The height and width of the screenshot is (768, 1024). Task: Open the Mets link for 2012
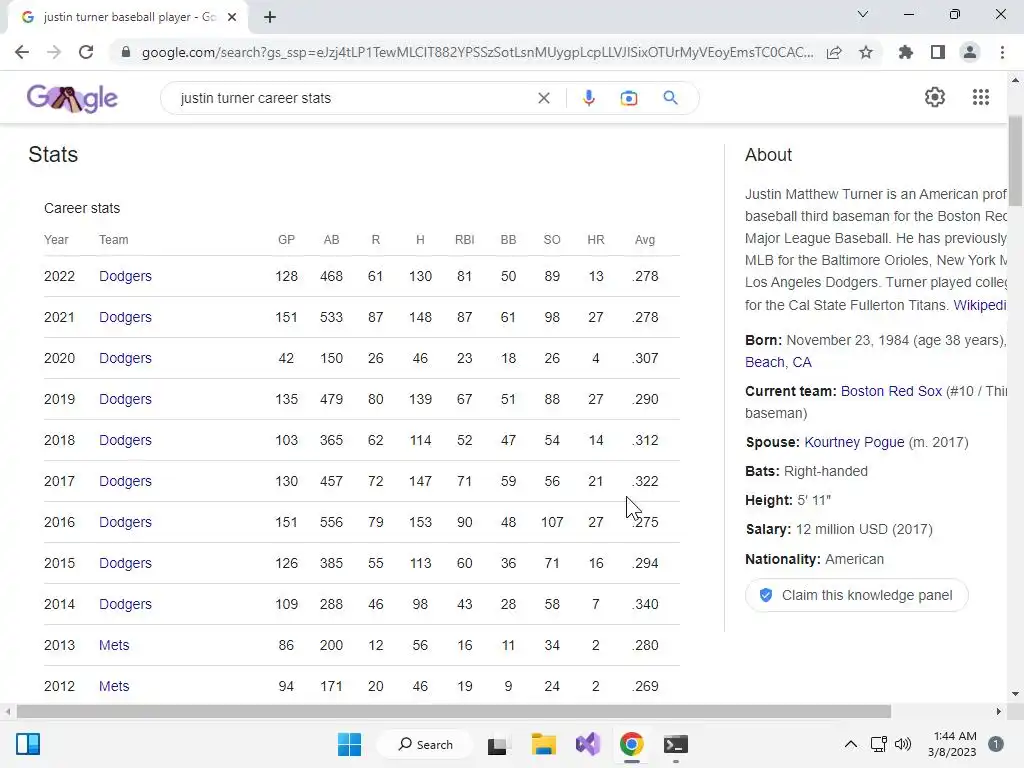tap(114, 686)
